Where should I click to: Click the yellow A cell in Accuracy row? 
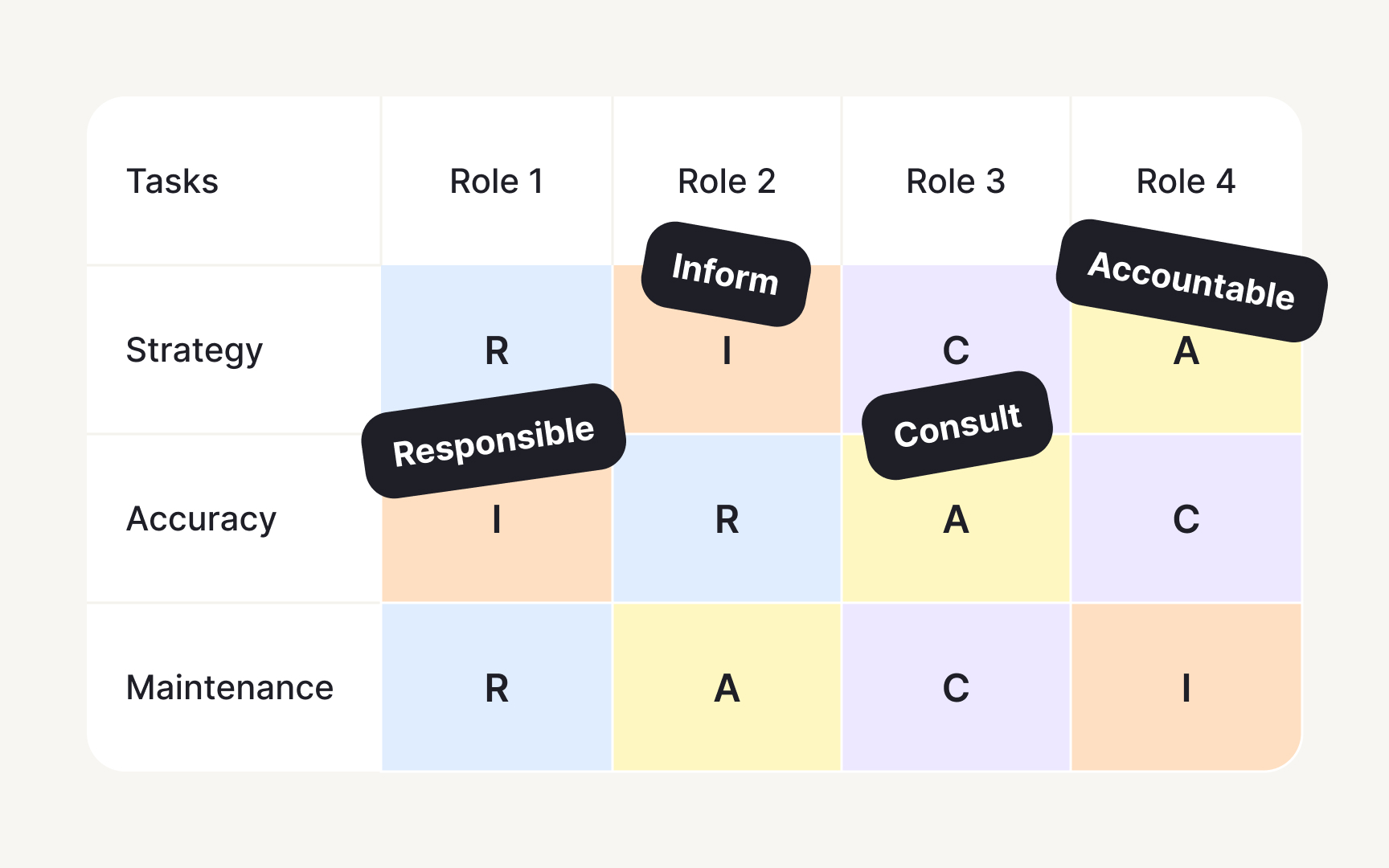pos(956,530)
